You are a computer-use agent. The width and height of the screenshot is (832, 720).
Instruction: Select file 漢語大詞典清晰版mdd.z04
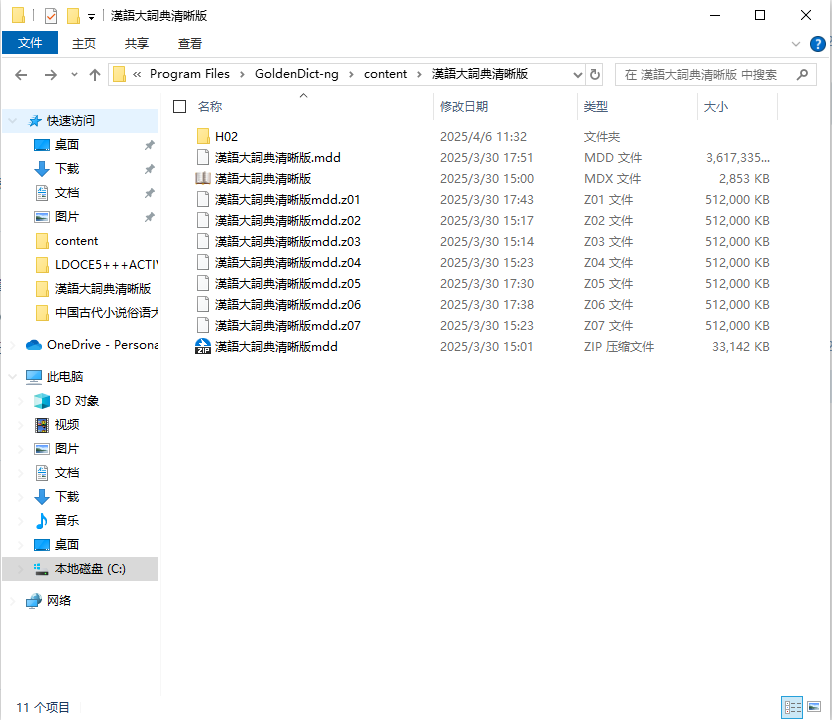[x=288, y=263]
